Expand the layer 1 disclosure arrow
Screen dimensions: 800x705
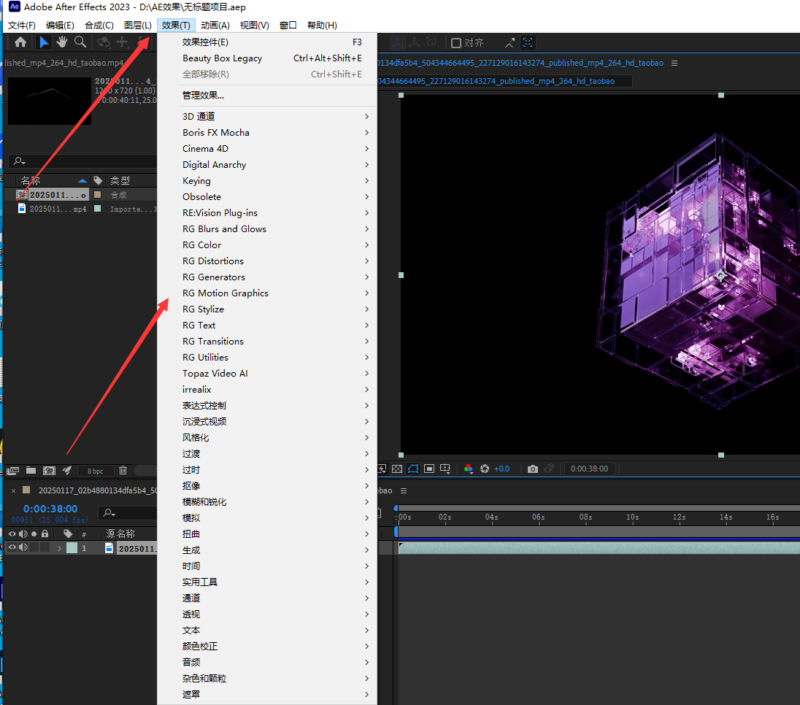pos(59,548)
